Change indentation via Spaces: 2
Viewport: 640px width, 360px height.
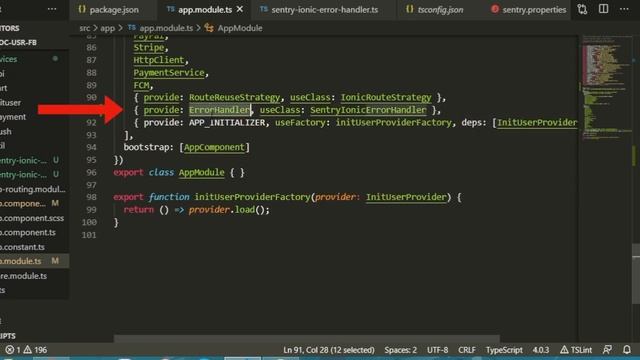pos(400,350)
